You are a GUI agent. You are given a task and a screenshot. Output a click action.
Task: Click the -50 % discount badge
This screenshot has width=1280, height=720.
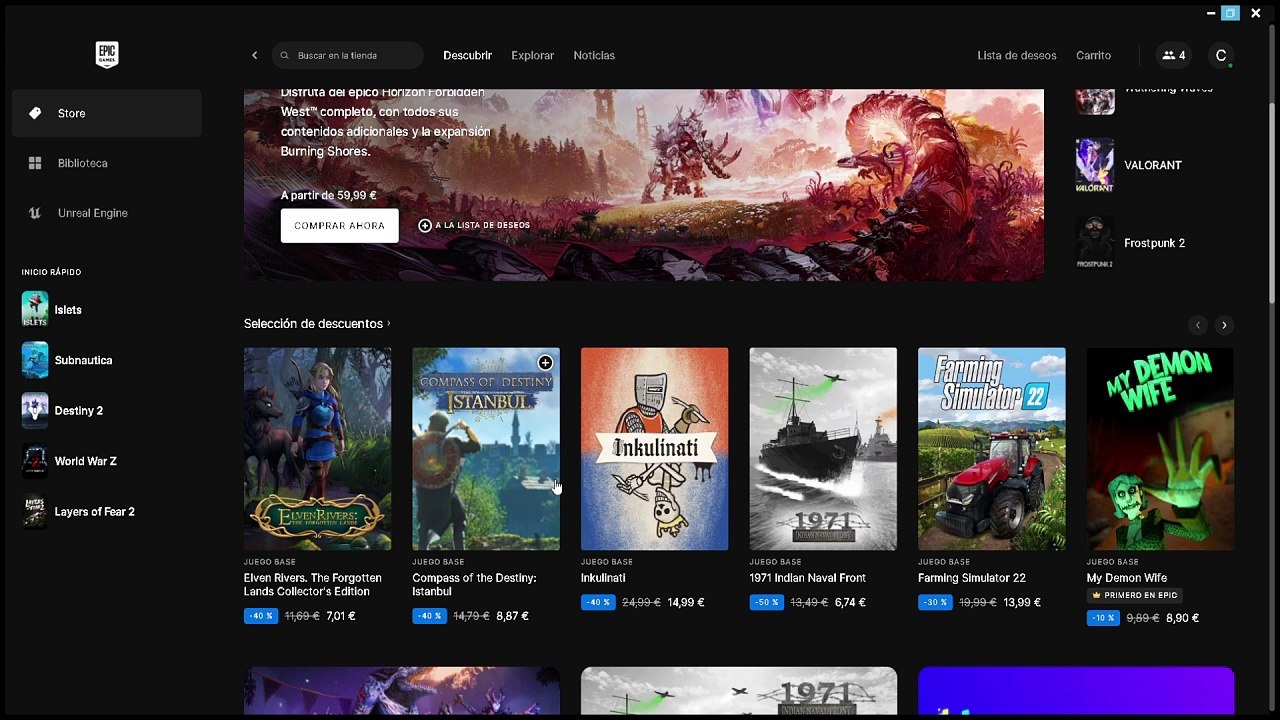[x=767, y=602]
